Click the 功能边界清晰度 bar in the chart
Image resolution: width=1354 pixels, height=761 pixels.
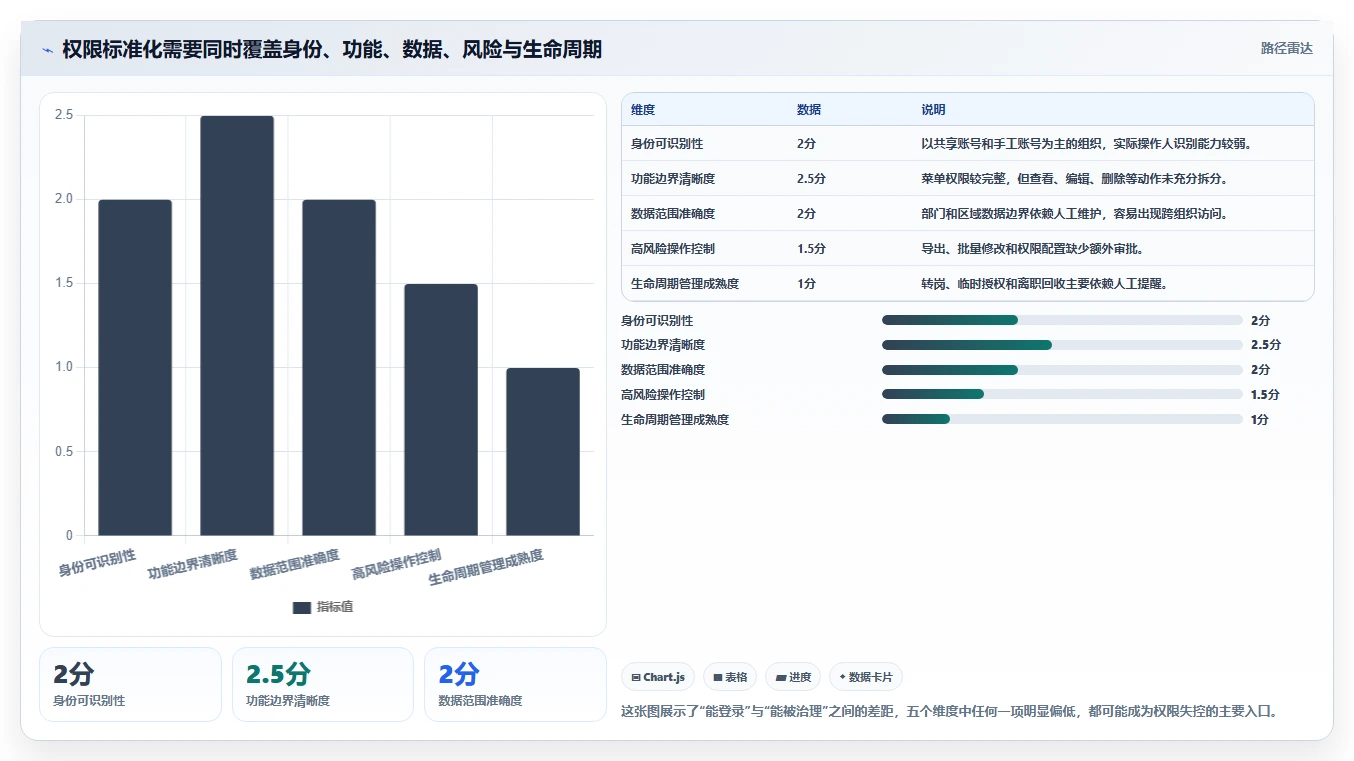pos(237,325)
